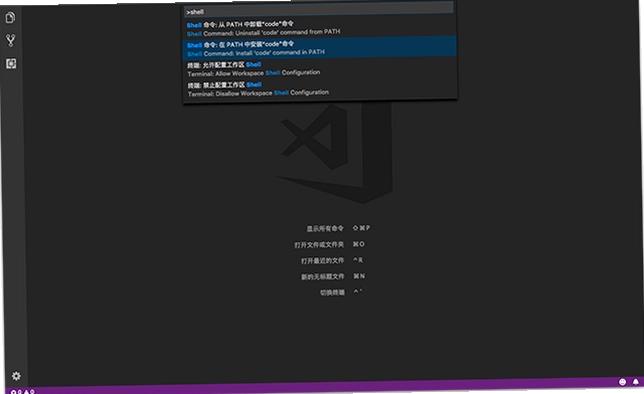Screen dimensions: 644x394
Task: Click the VS Code logo watermark
Action: click(335, 153)
